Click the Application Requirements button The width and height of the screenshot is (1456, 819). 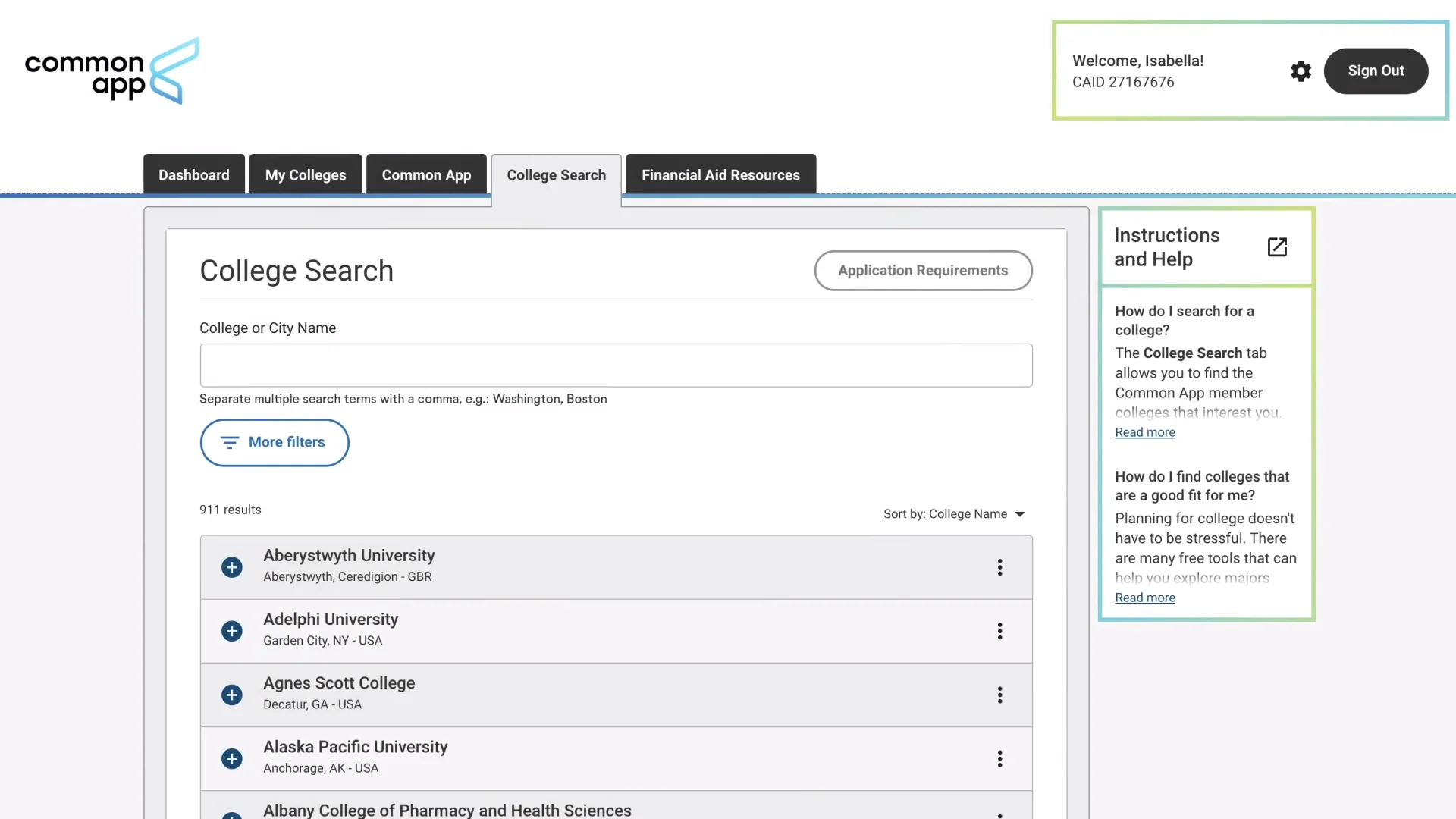(923, 270)
